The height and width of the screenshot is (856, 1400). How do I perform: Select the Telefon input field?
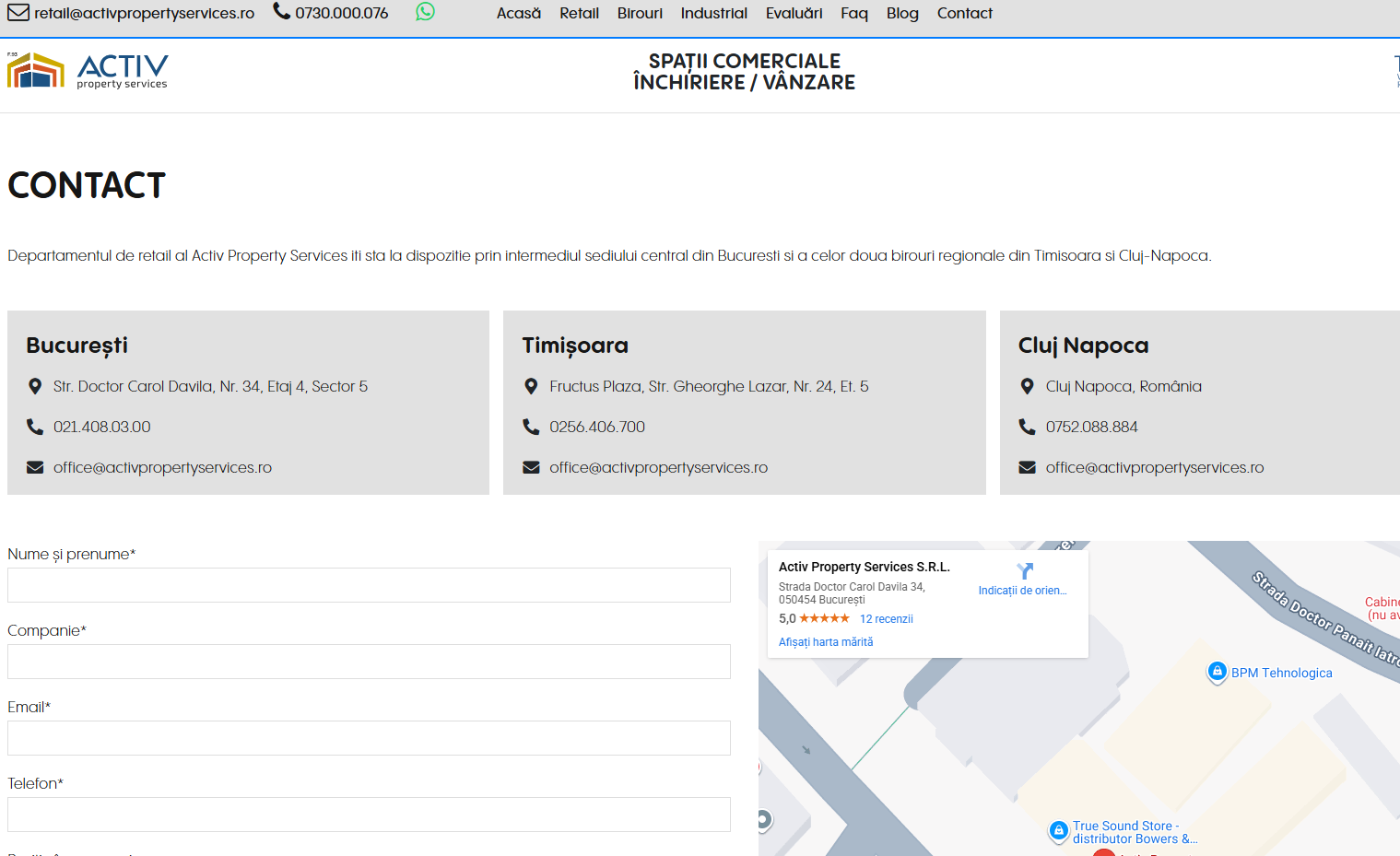click(369, 815)
